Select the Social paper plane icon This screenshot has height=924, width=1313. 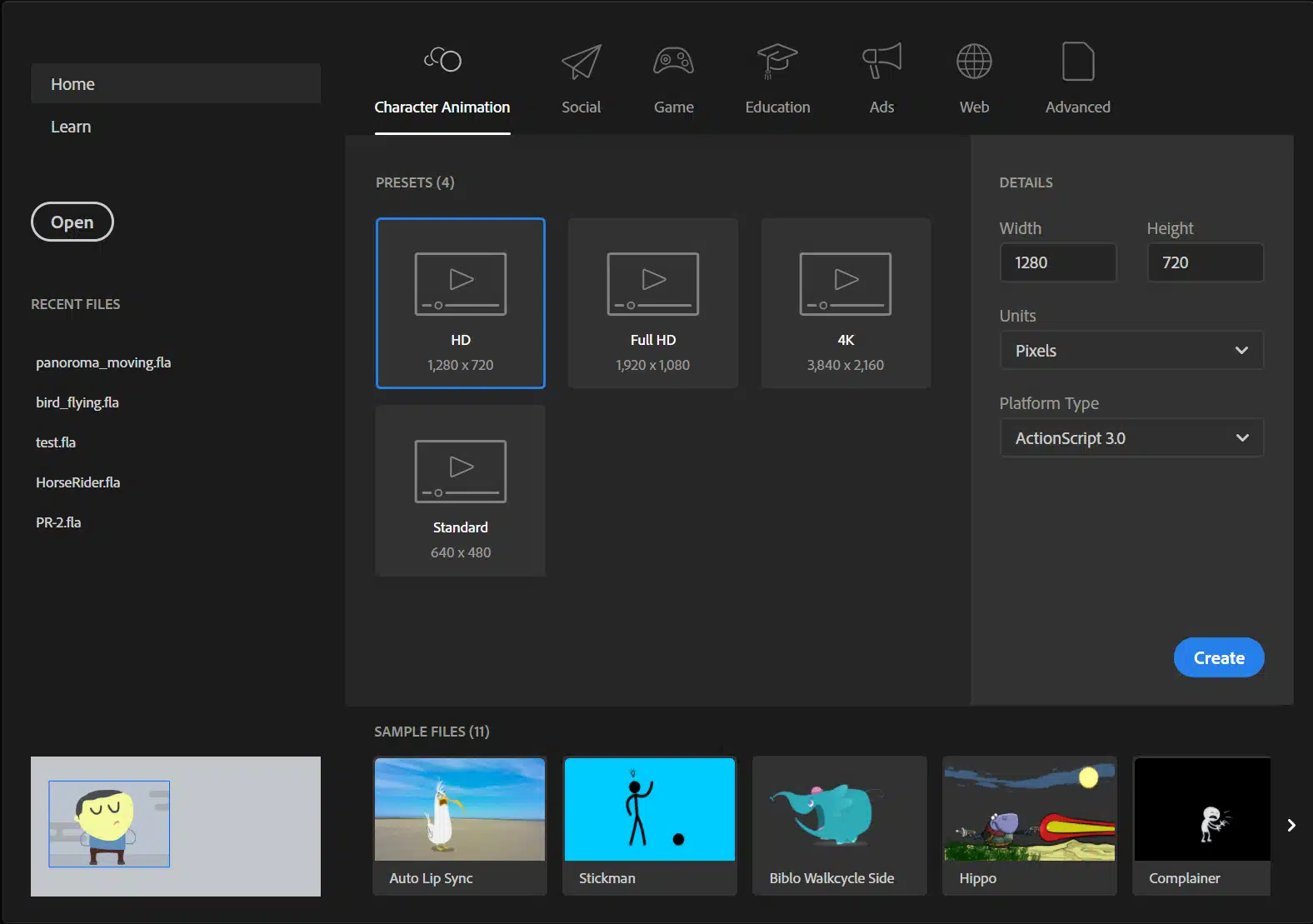point(581,62)
